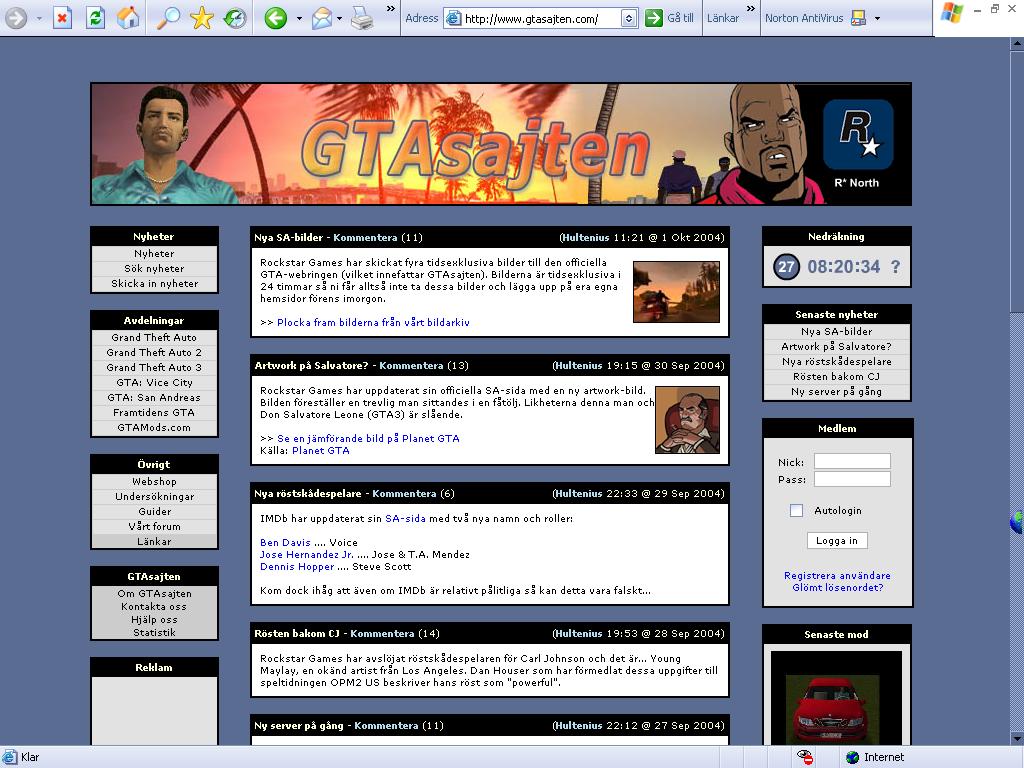Open the Vårt forum menu item

(x=154, y=526)
